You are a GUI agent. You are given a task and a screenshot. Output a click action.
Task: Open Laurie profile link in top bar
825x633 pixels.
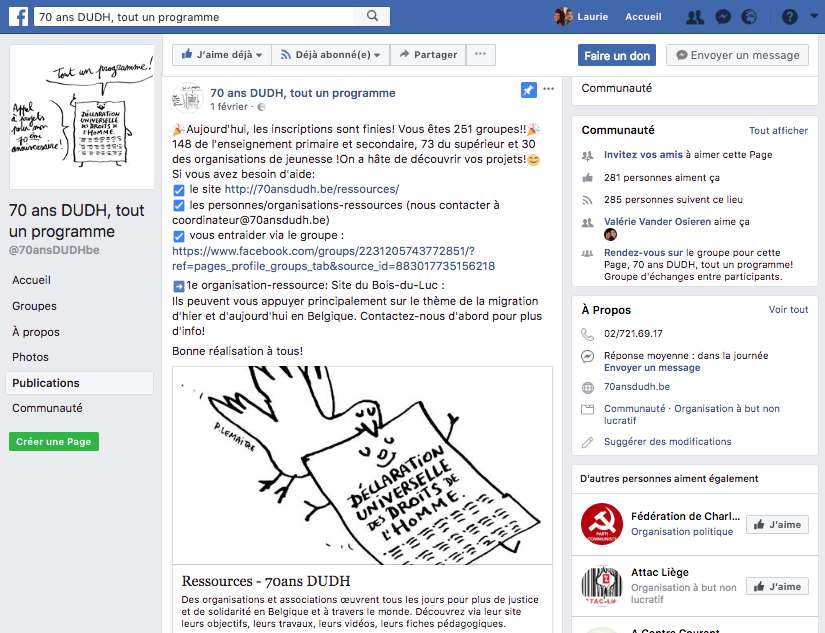tap(592, 17)
